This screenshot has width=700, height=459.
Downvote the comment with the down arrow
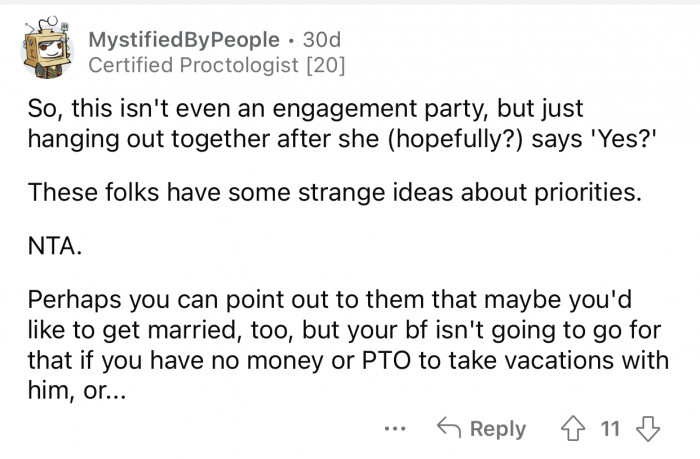tap(650, 429)
